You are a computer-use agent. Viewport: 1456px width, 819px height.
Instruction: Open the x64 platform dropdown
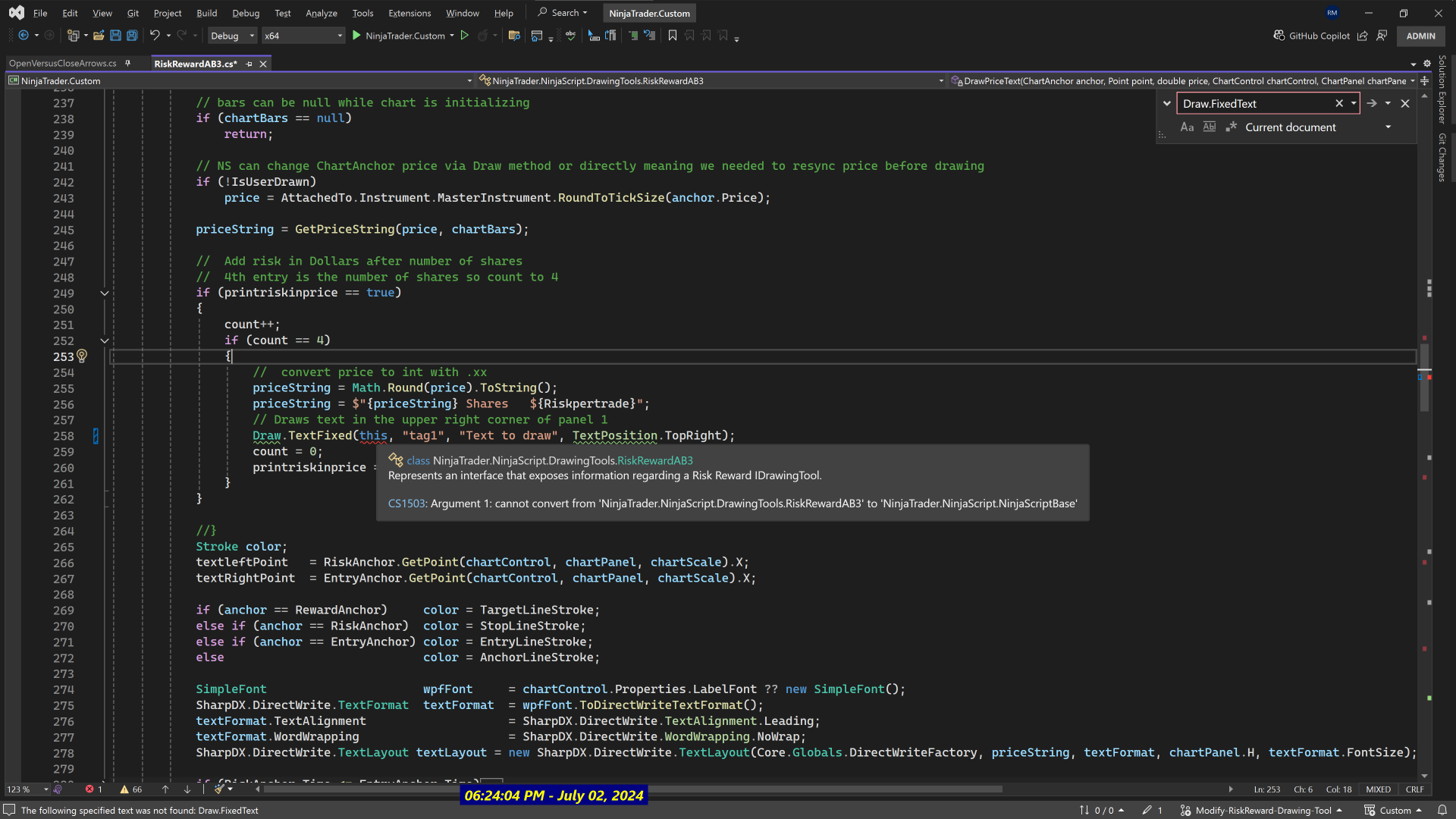point(303,36)
